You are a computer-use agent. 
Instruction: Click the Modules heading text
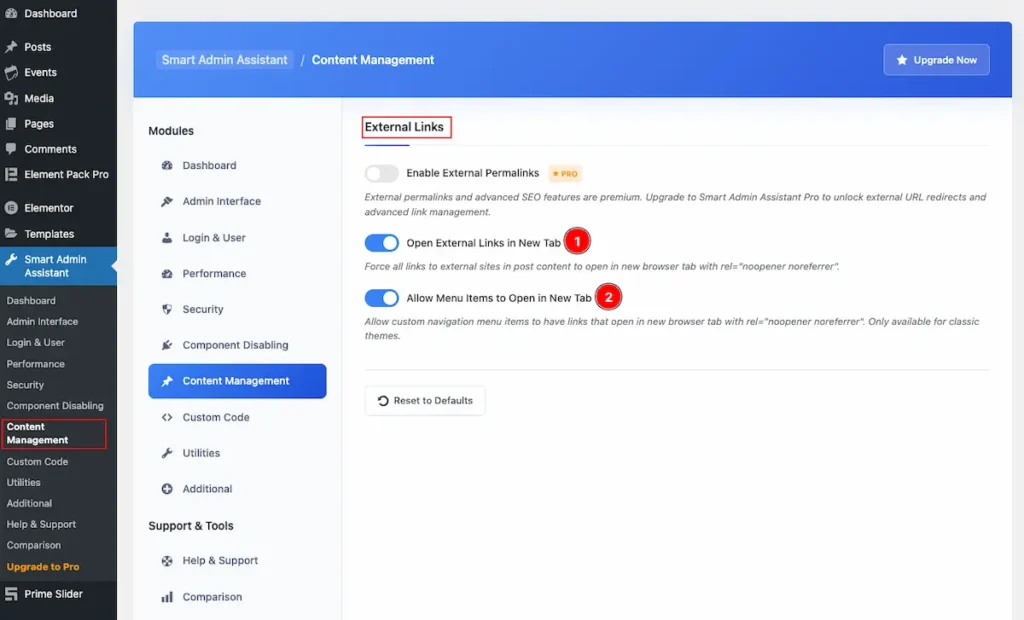tap(171, 131)
